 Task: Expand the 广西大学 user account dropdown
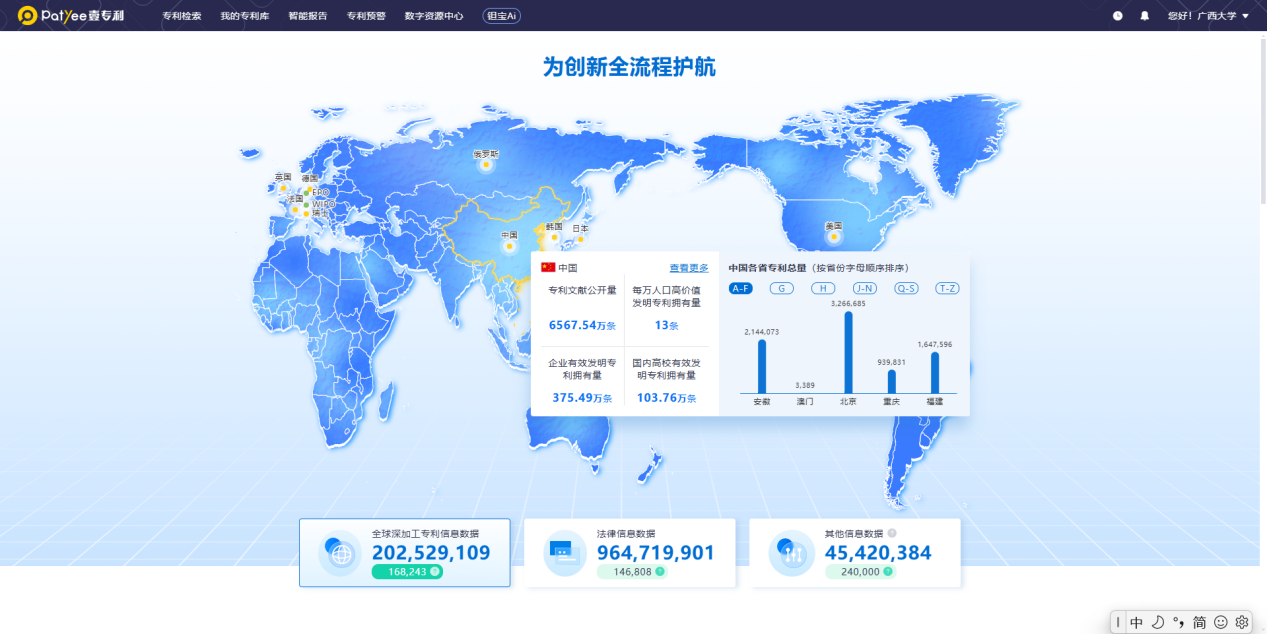click(x=1208, y=16)
